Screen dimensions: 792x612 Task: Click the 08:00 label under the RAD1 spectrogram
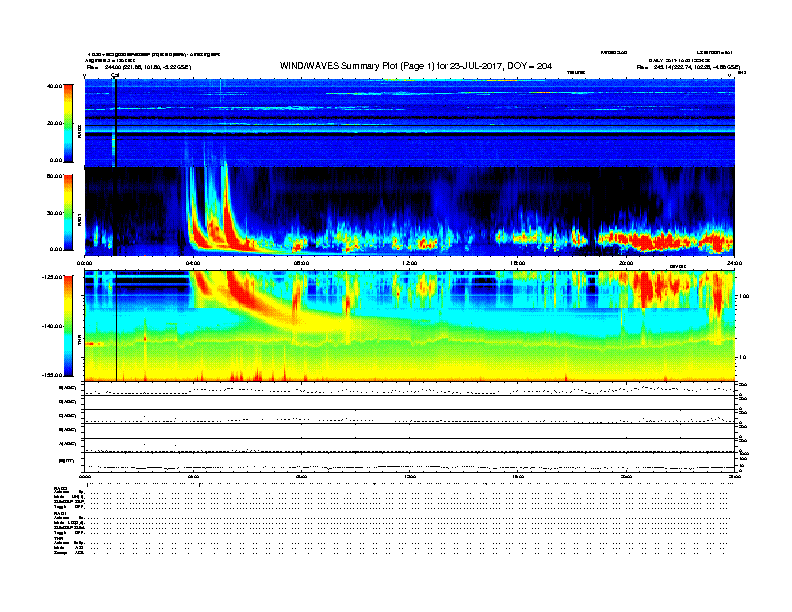click(301, 263)
